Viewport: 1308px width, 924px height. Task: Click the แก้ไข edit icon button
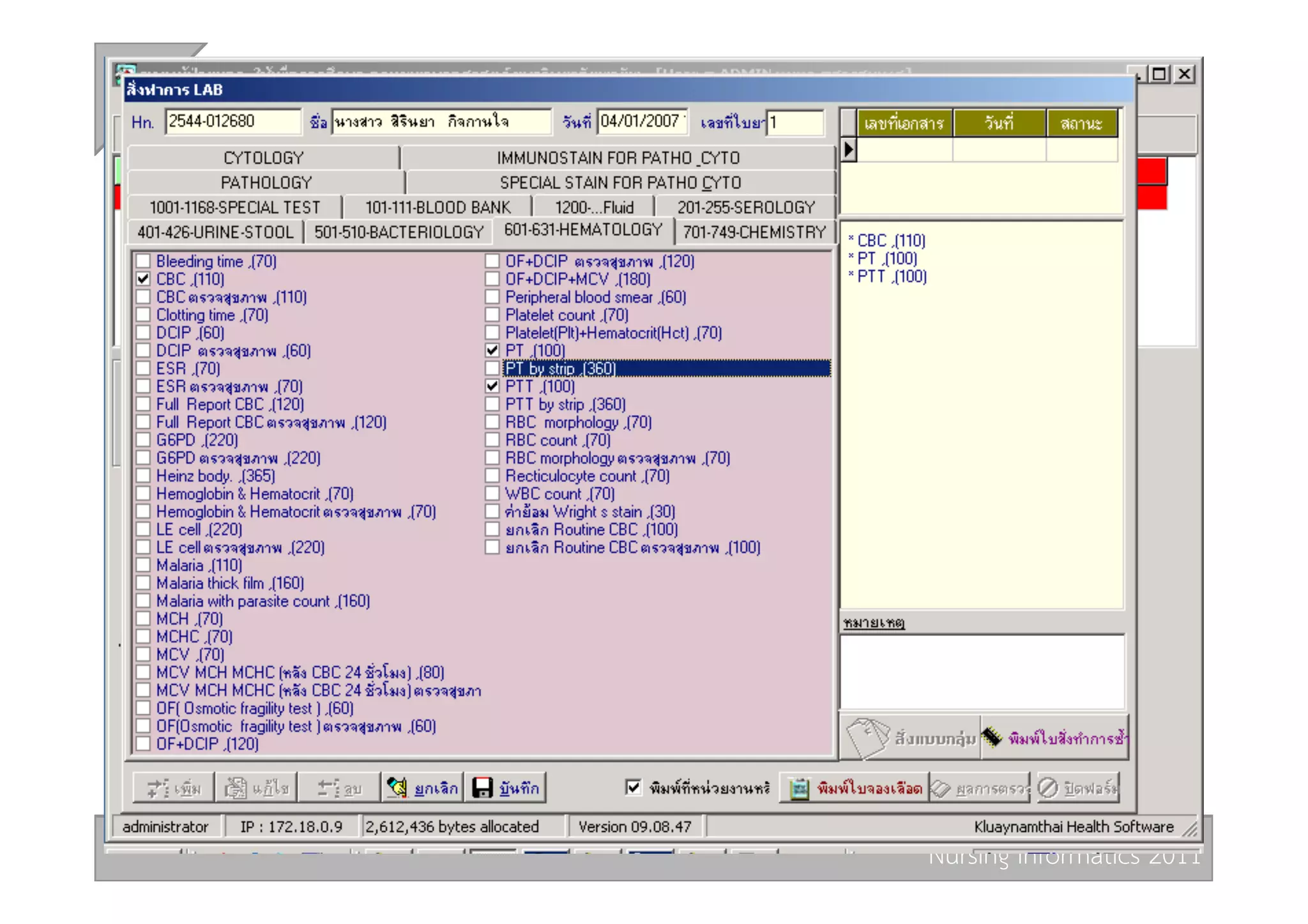coord(235,788)
